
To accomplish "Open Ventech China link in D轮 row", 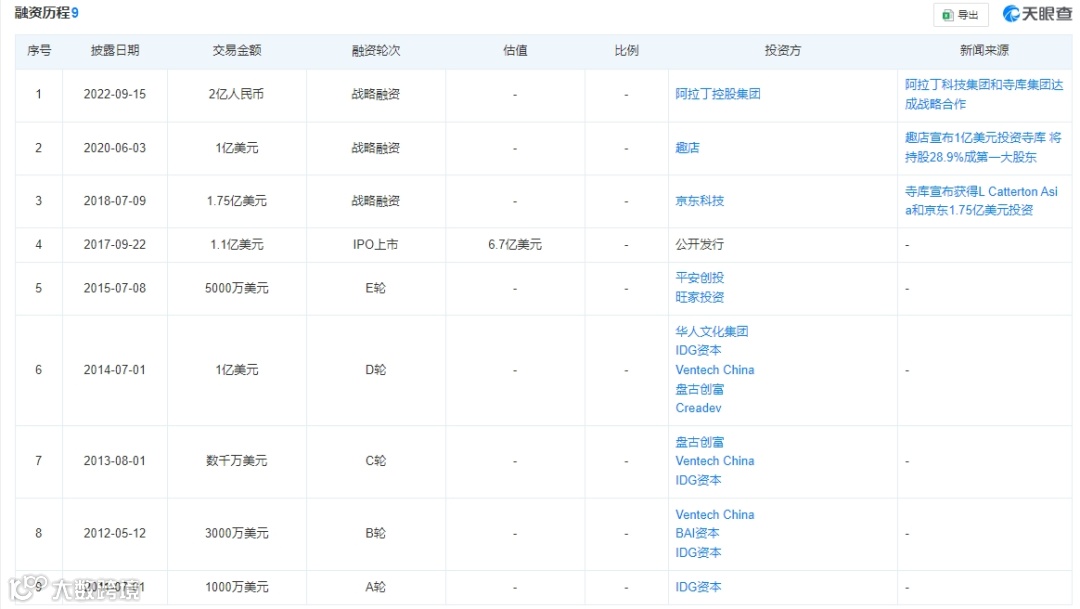I will [715, 370].
